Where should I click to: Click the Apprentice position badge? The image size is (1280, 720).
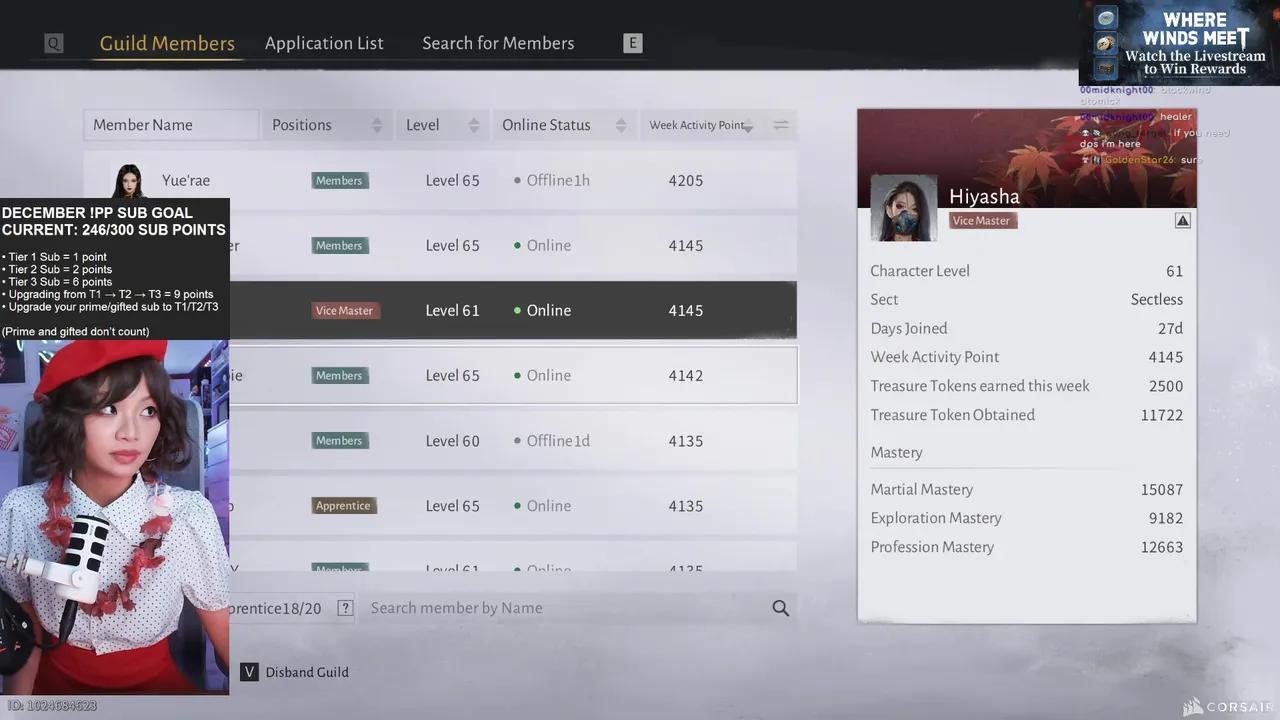342,506
